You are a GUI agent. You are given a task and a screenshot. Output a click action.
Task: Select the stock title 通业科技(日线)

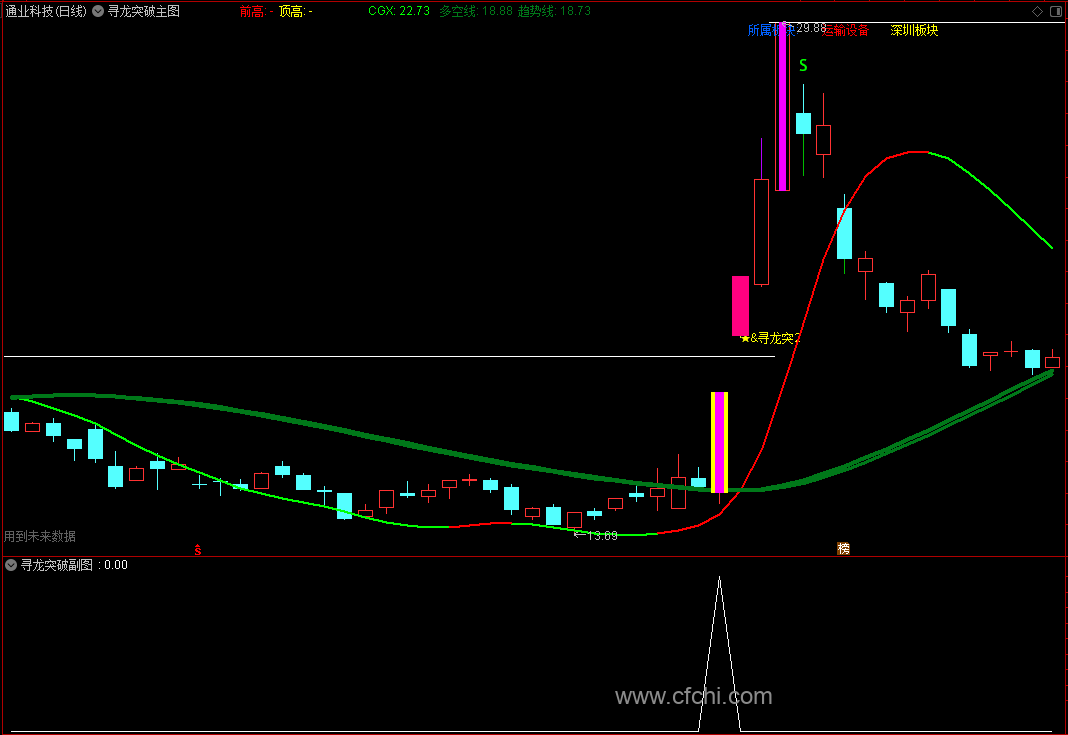click(x=46, y=11)
